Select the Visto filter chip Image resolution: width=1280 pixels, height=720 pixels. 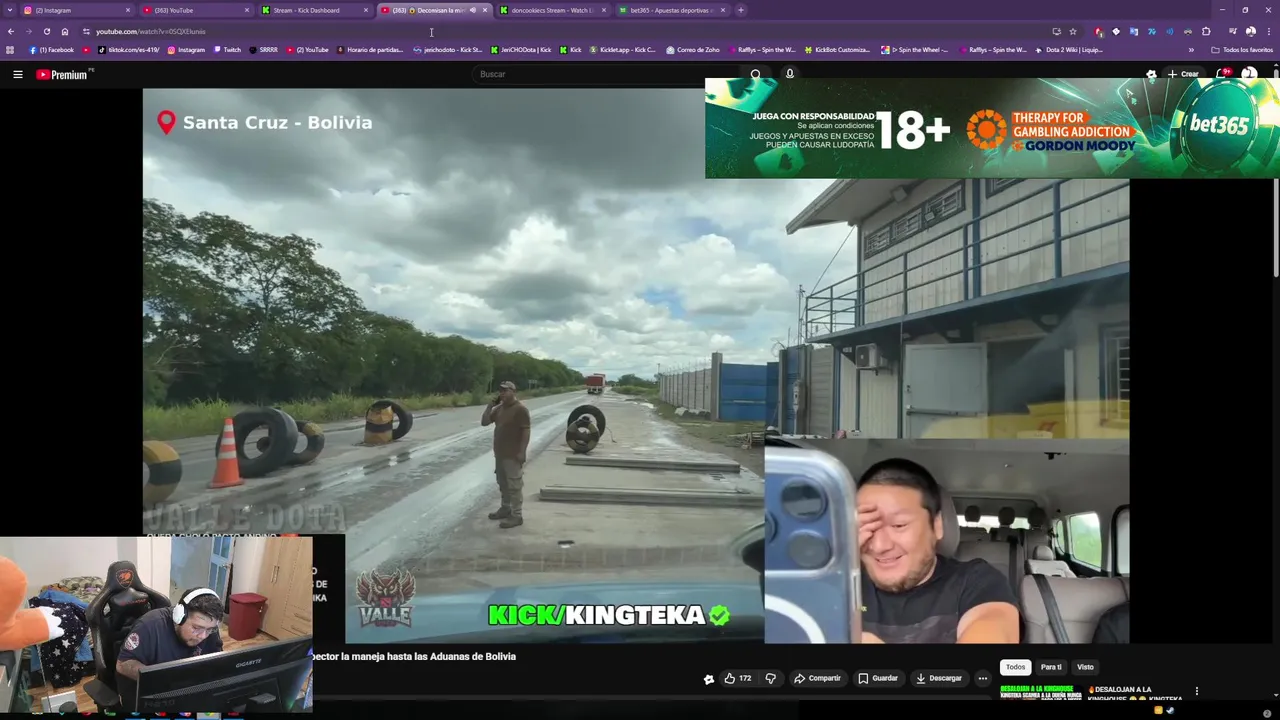click(x=1085, y=667)
